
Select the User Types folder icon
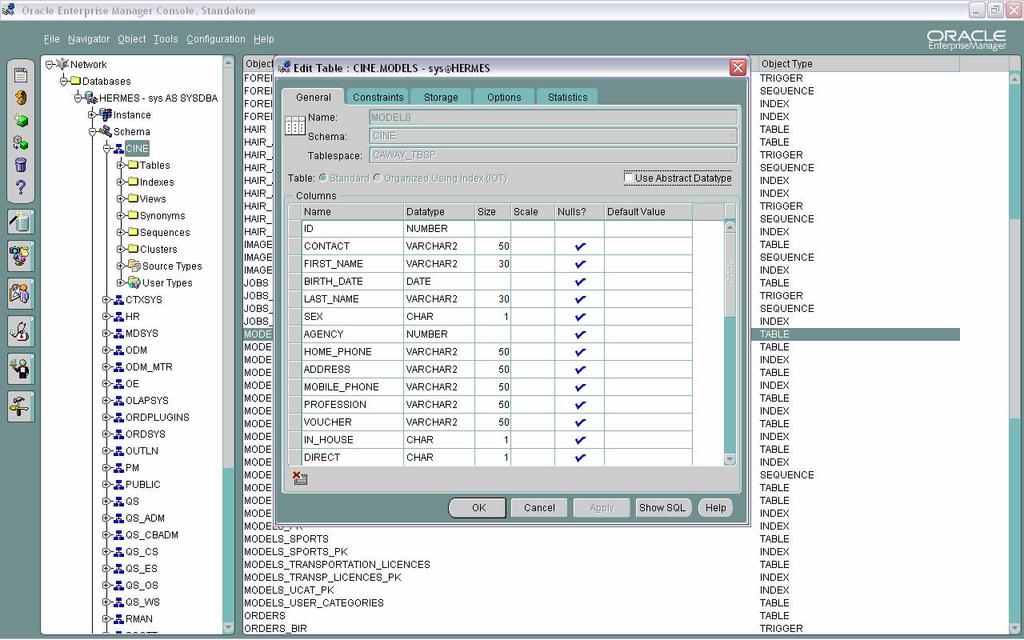point(134,282)
